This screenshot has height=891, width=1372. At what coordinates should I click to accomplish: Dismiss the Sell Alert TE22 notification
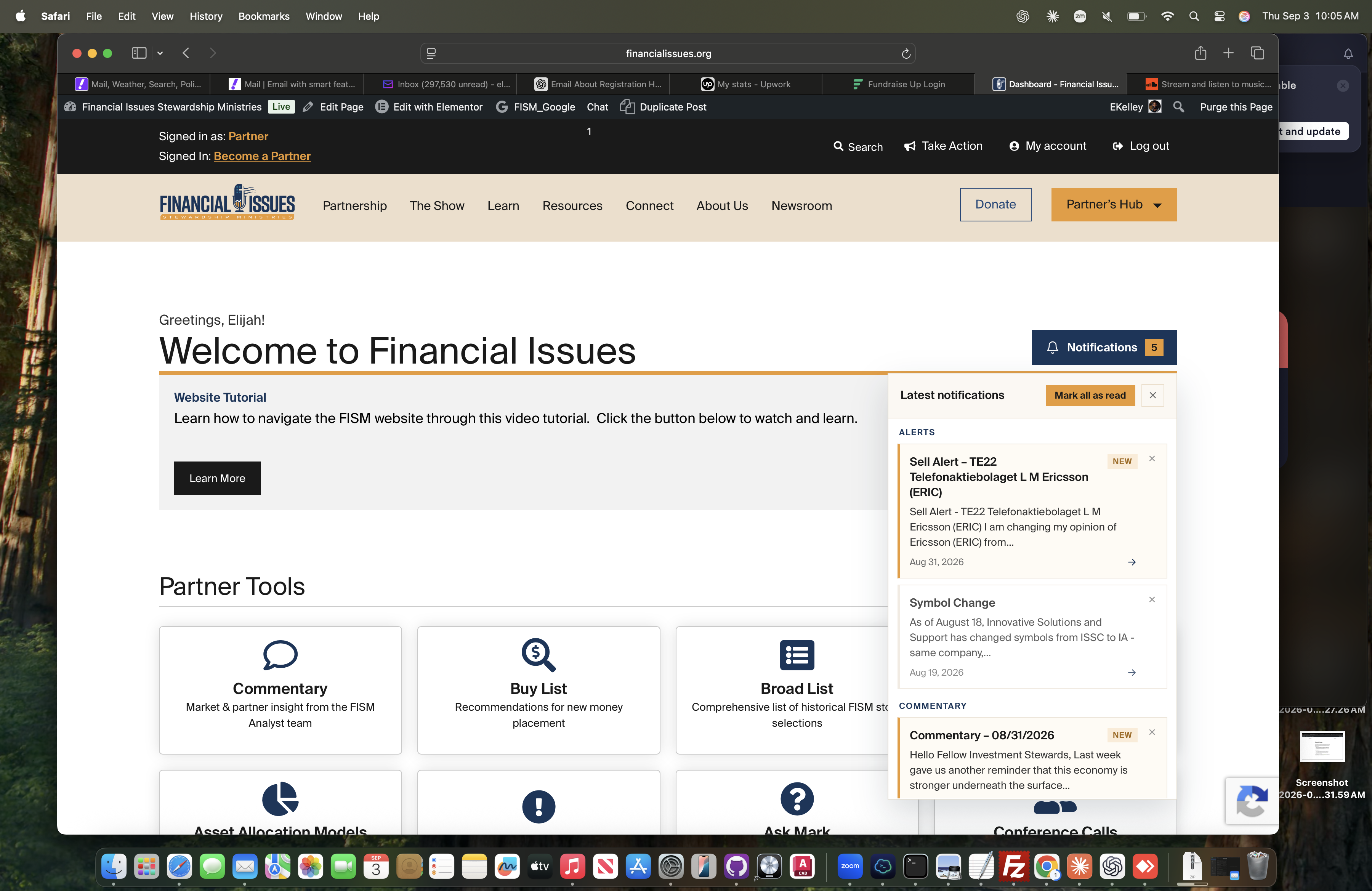[1152, 458]
